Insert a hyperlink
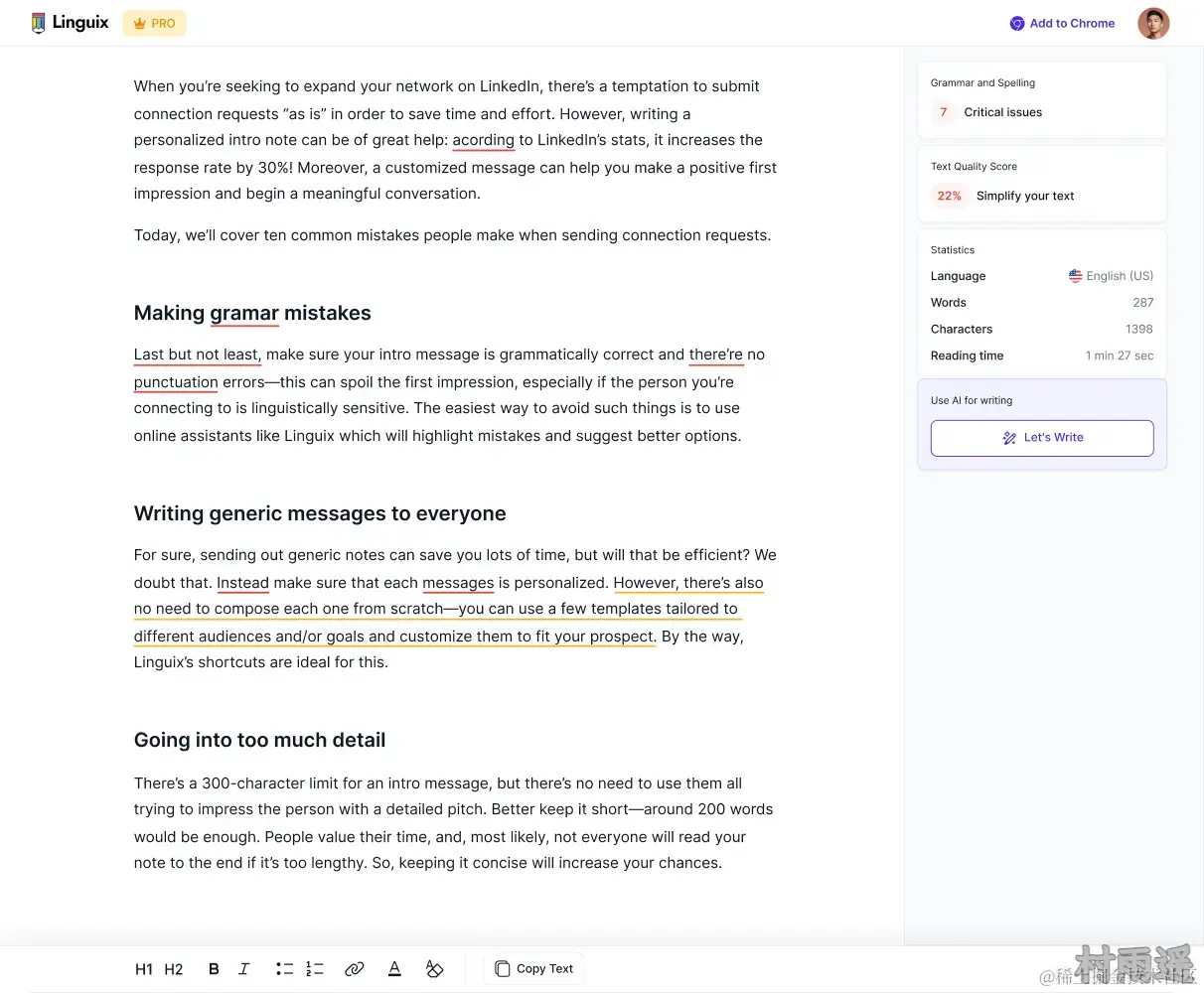1204x993 pixels. [355, 969]
